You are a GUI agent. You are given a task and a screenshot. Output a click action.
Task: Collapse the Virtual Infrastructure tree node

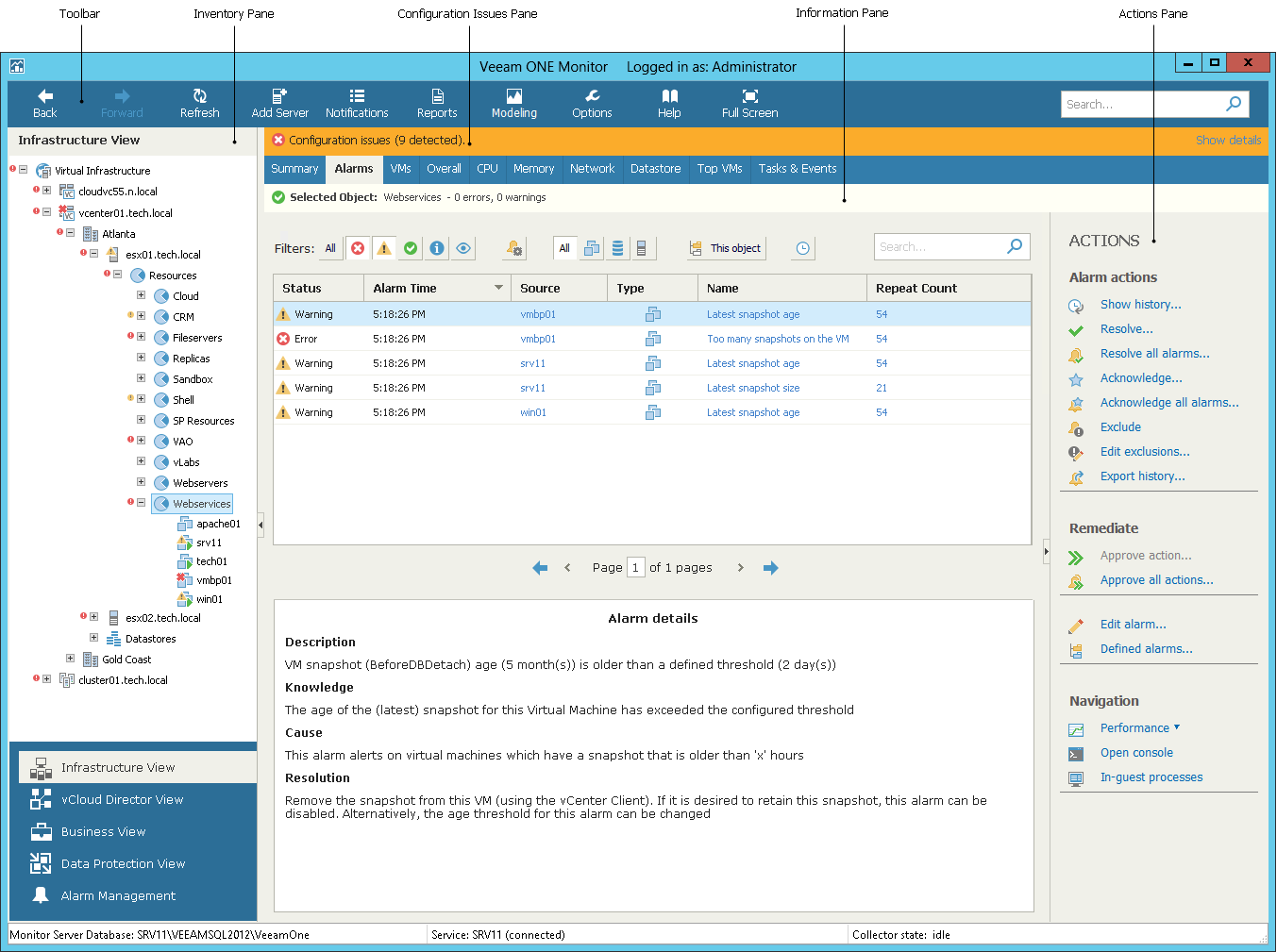click(23, 170)
